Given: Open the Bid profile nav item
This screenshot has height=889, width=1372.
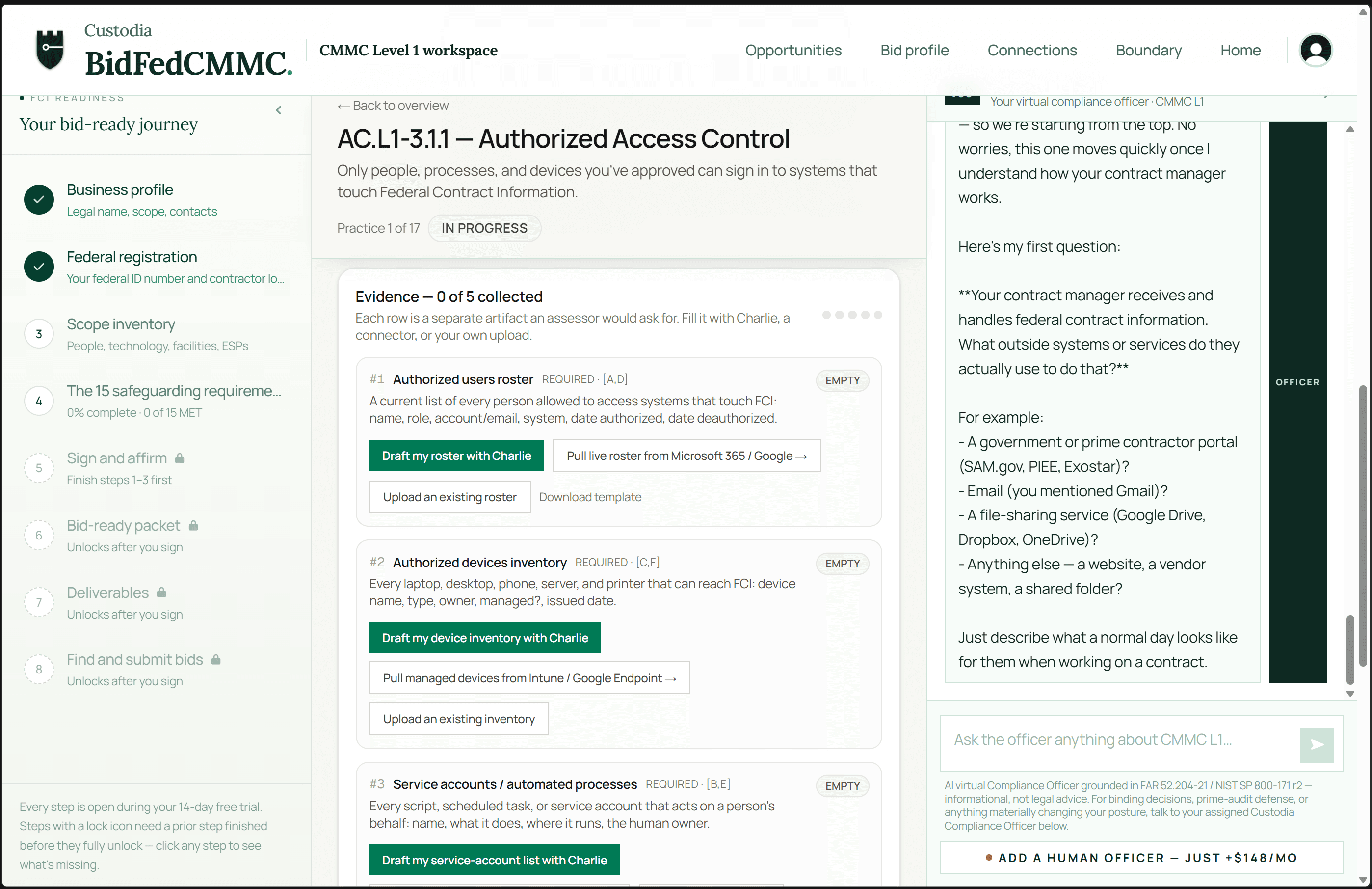Looking at the screenshot, I should coord(914,50).
